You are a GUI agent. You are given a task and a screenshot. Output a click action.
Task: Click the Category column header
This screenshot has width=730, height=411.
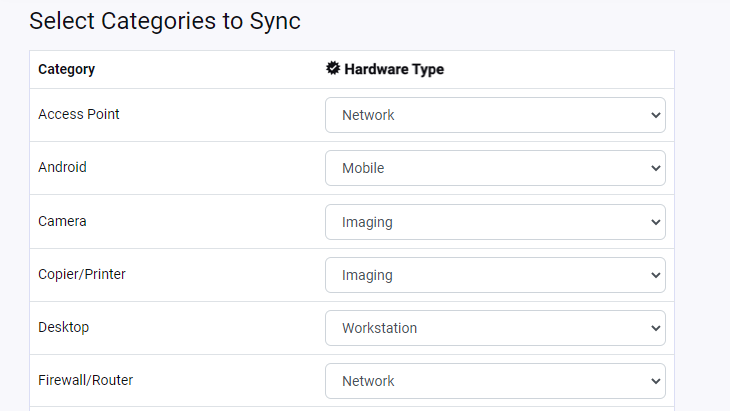66,70
